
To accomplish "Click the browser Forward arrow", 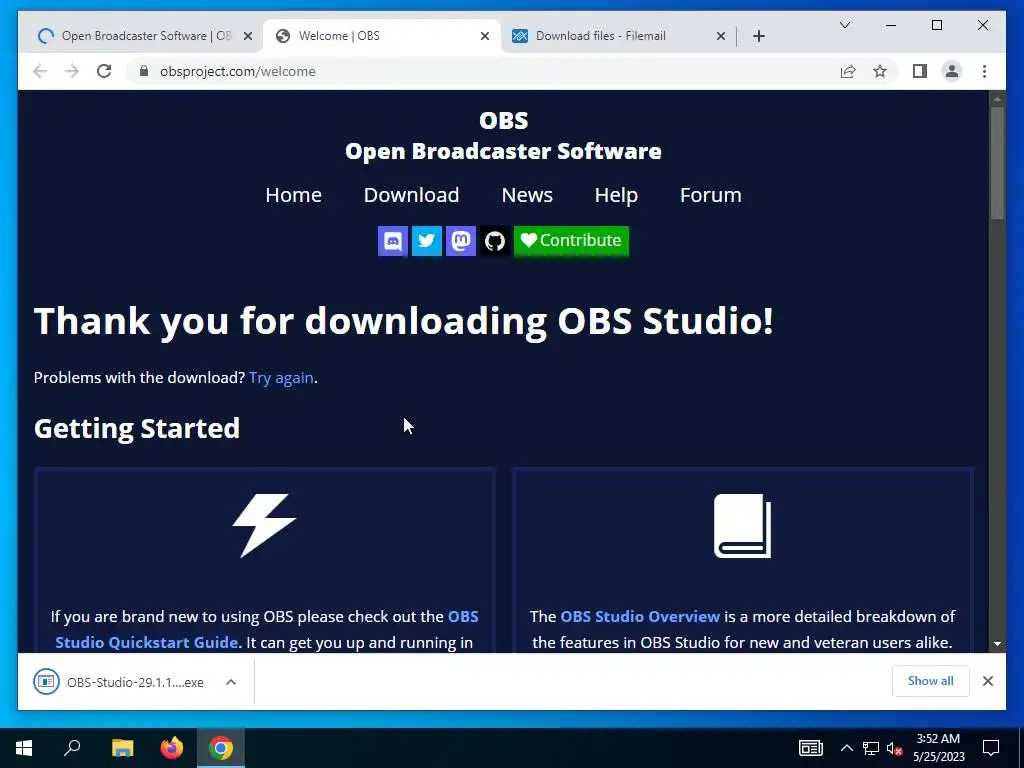I will click(72, 71).
